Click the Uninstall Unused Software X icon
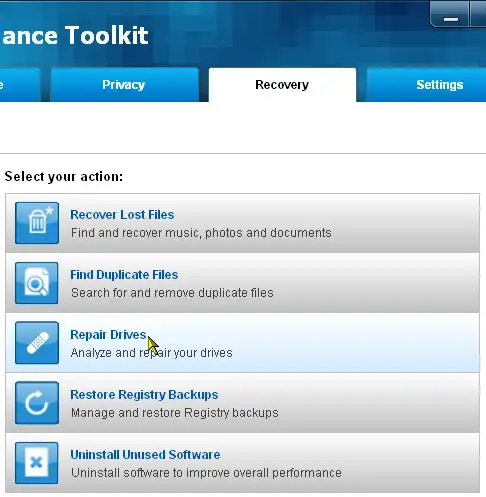Screen dimensions: 486x497 point(37,463)
